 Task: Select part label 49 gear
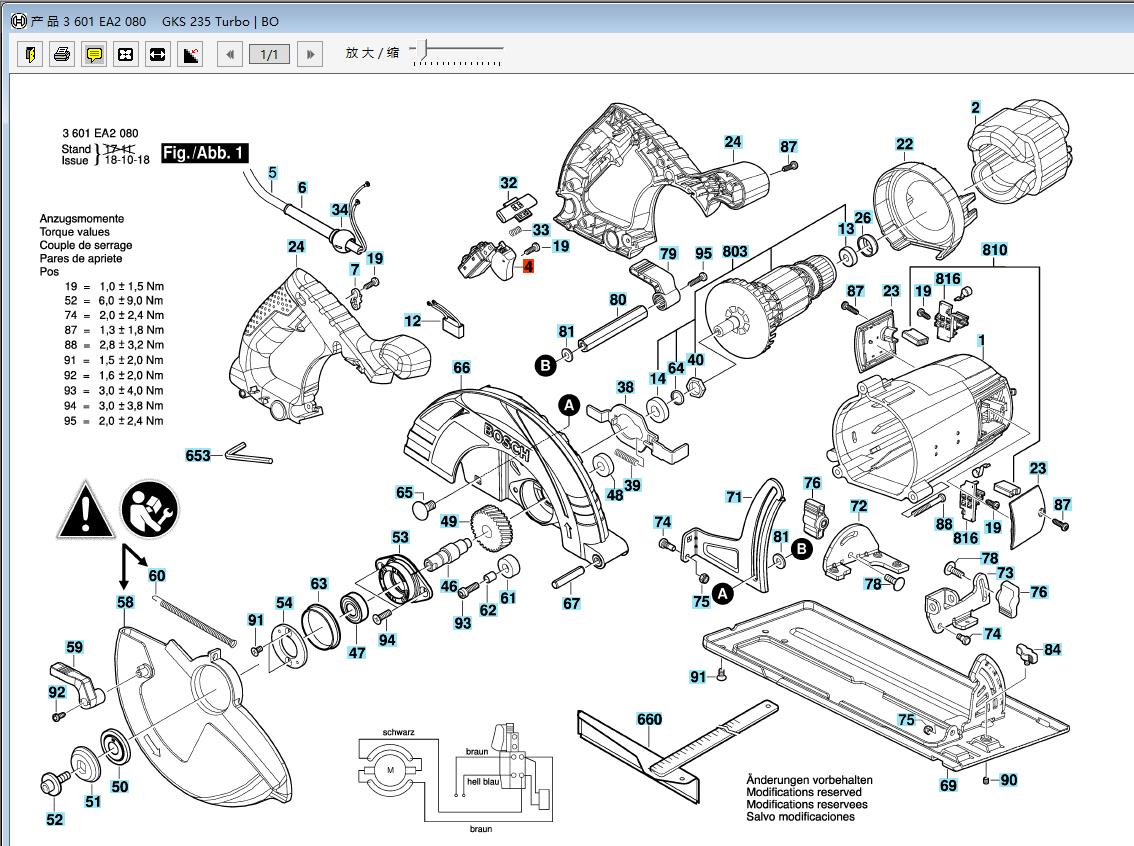(449, 521)
